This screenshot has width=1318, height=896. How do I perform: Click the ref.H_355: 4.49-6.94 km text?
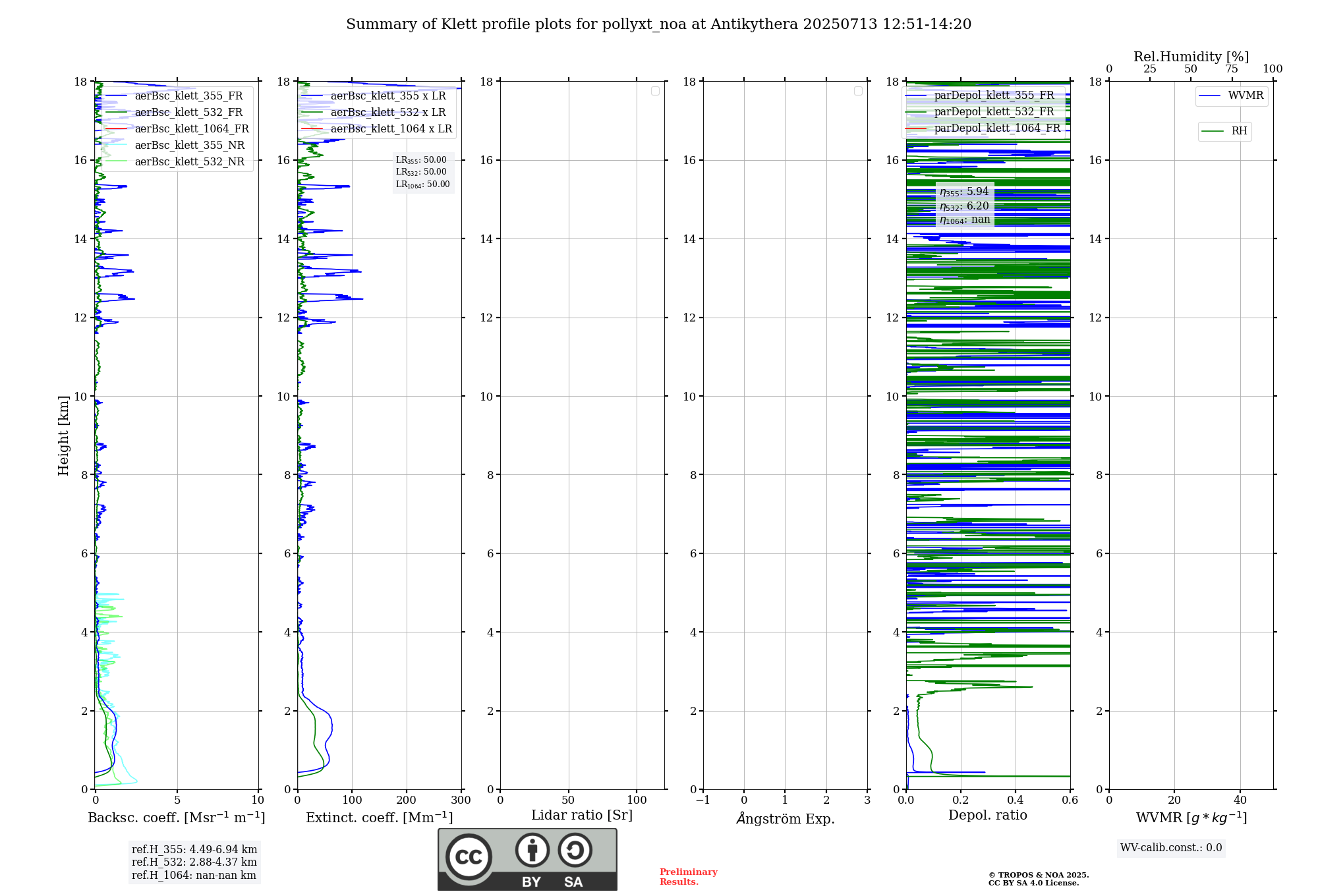coord(194,850)
